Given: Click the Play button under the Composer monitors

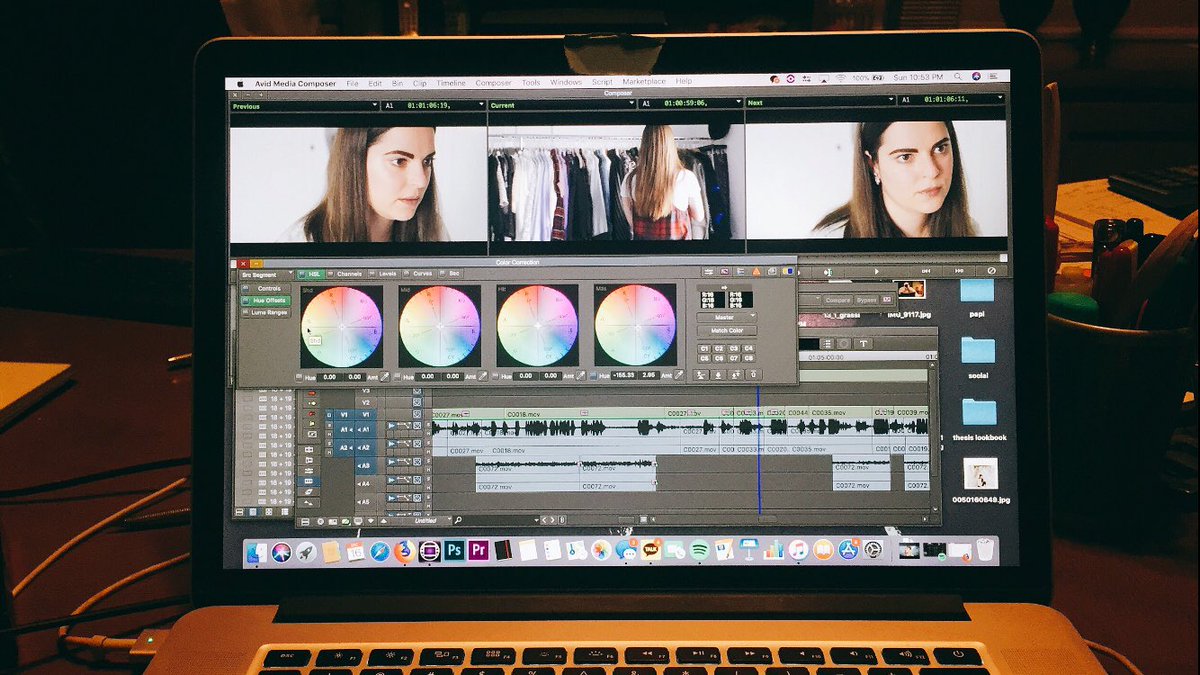Looking at the screenshot, I should click(877, 272).
